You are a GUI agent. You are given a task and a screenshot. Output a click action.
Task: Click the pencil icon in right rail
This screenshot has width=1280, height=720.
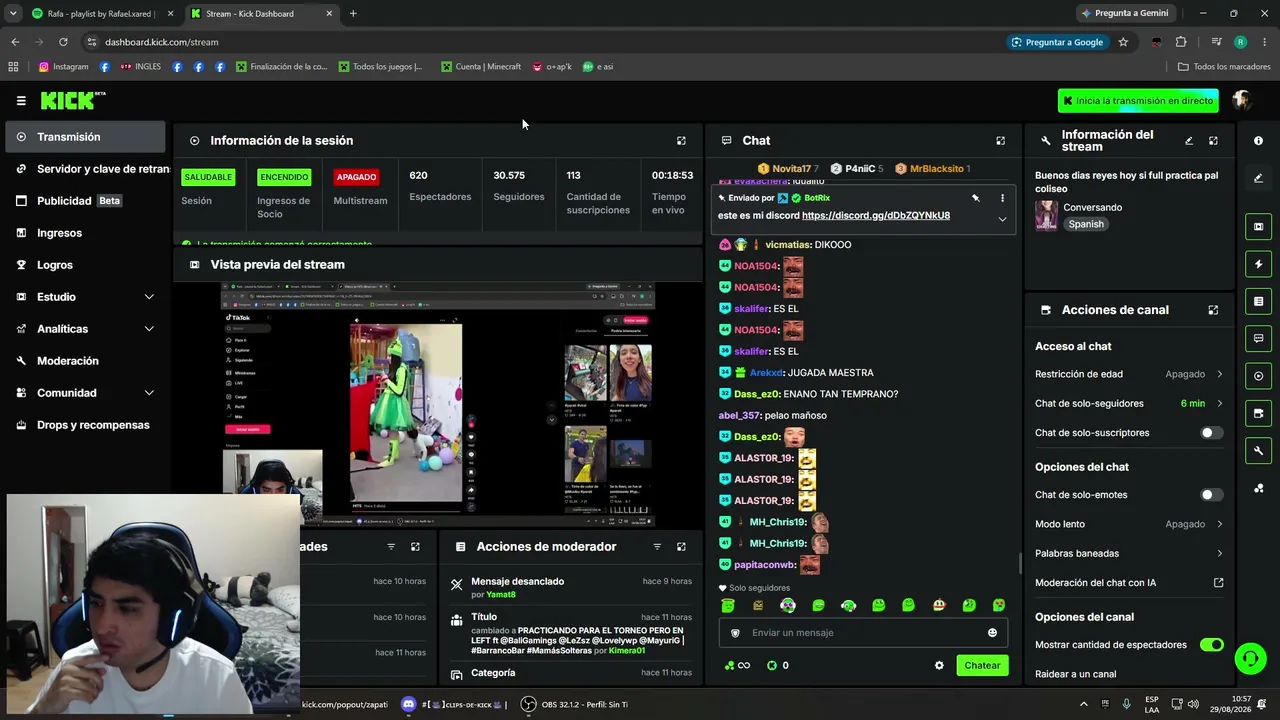click(1258, 178)
